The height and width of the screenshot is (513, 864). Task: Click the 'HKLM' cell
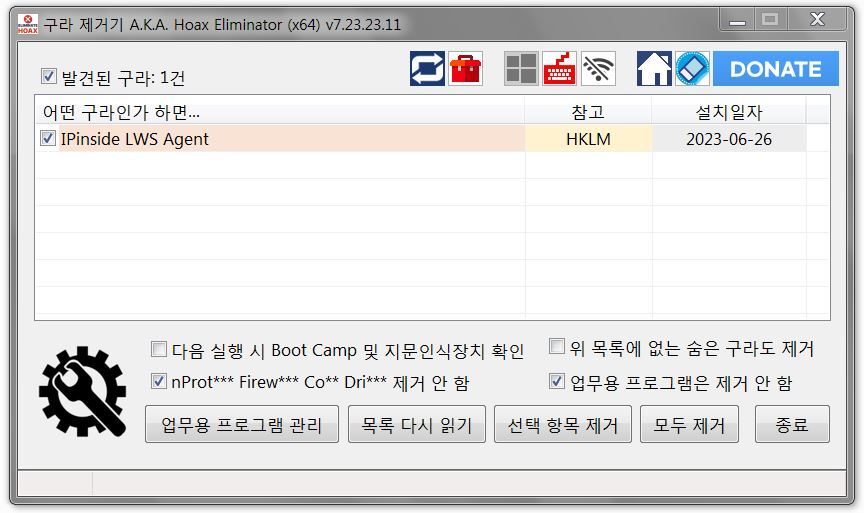588,139
